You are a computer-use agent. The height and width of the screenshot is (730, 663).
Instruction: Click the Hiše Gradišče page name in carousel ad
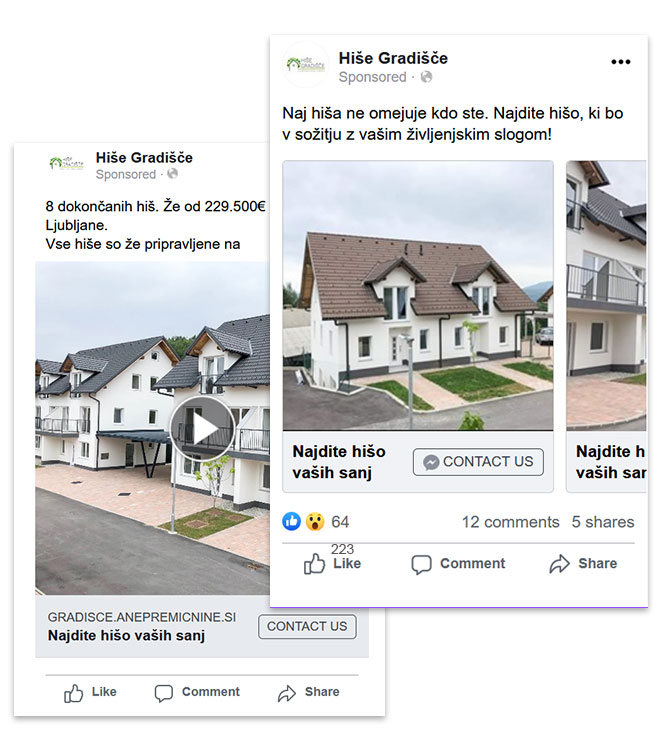point(393,58)
